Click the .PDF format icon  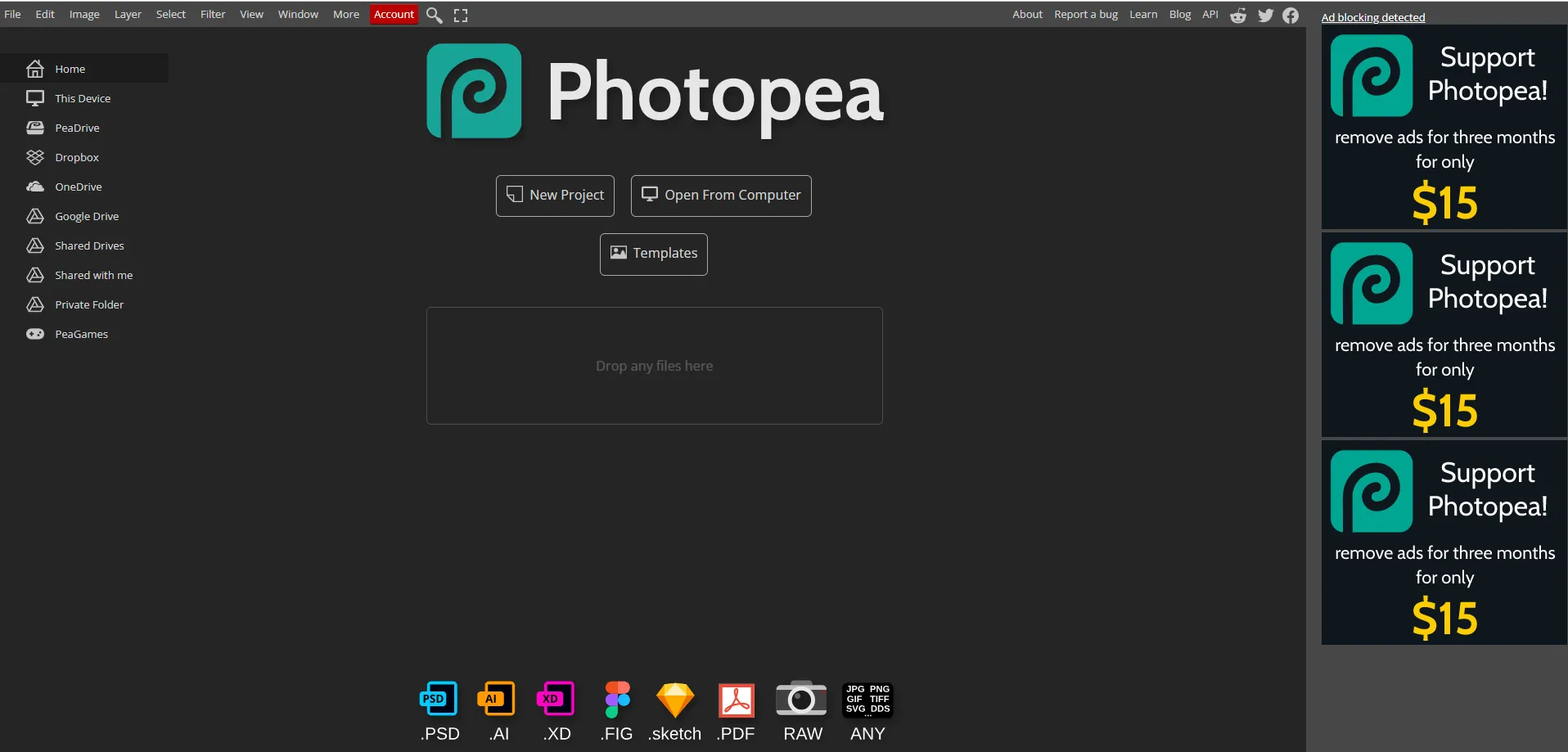pos(737,700)
